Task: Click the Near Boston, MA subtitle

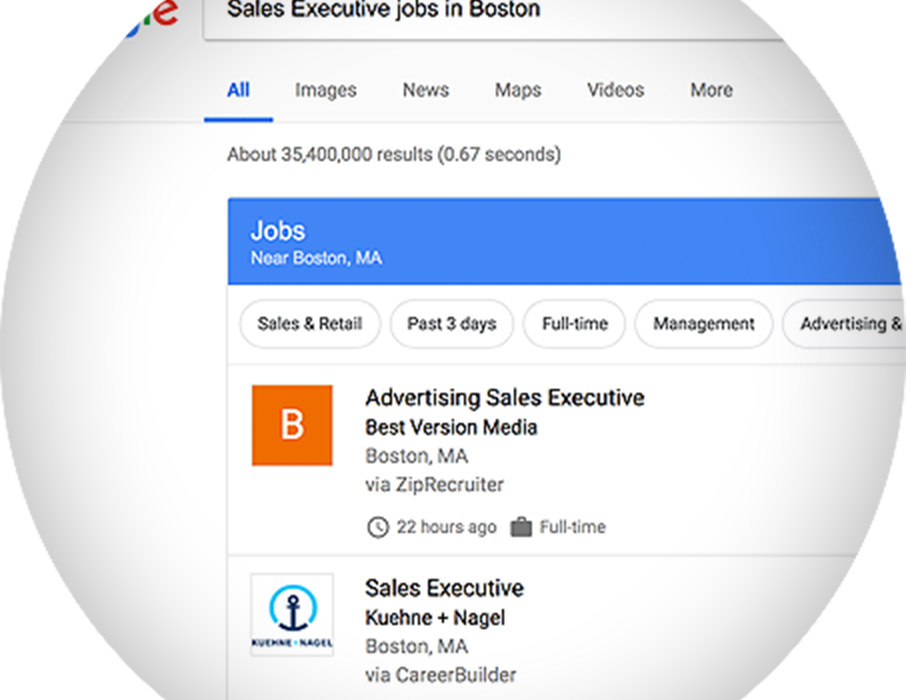Action: pos(316,258)
